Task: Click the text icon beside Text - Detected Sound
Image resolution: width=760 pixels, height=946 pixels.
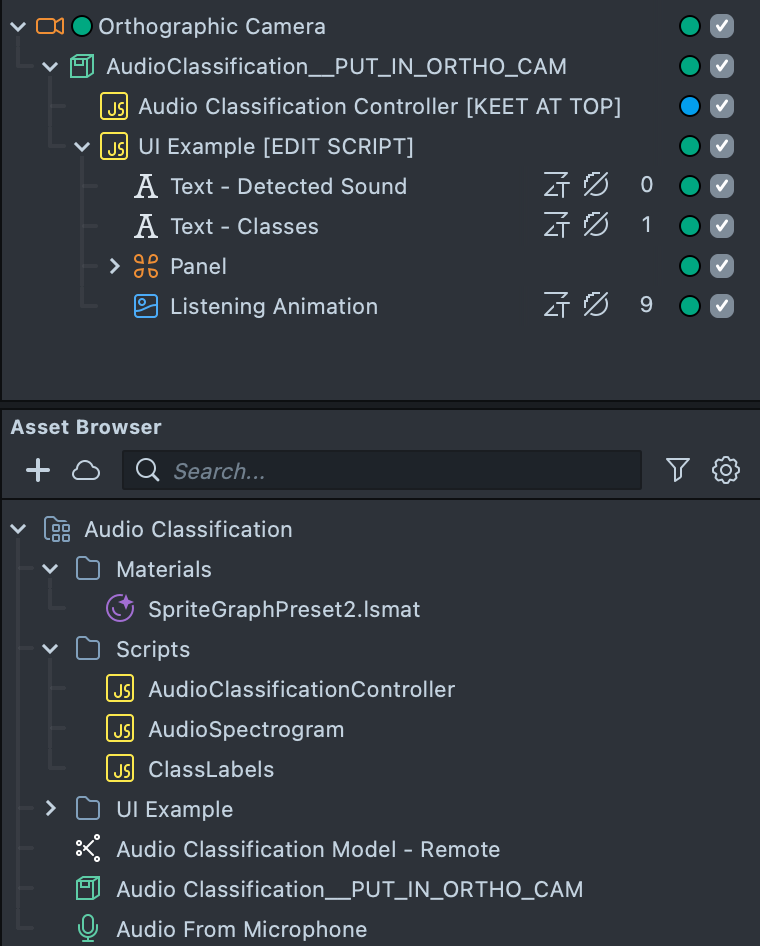Action: tap(146, 186)
